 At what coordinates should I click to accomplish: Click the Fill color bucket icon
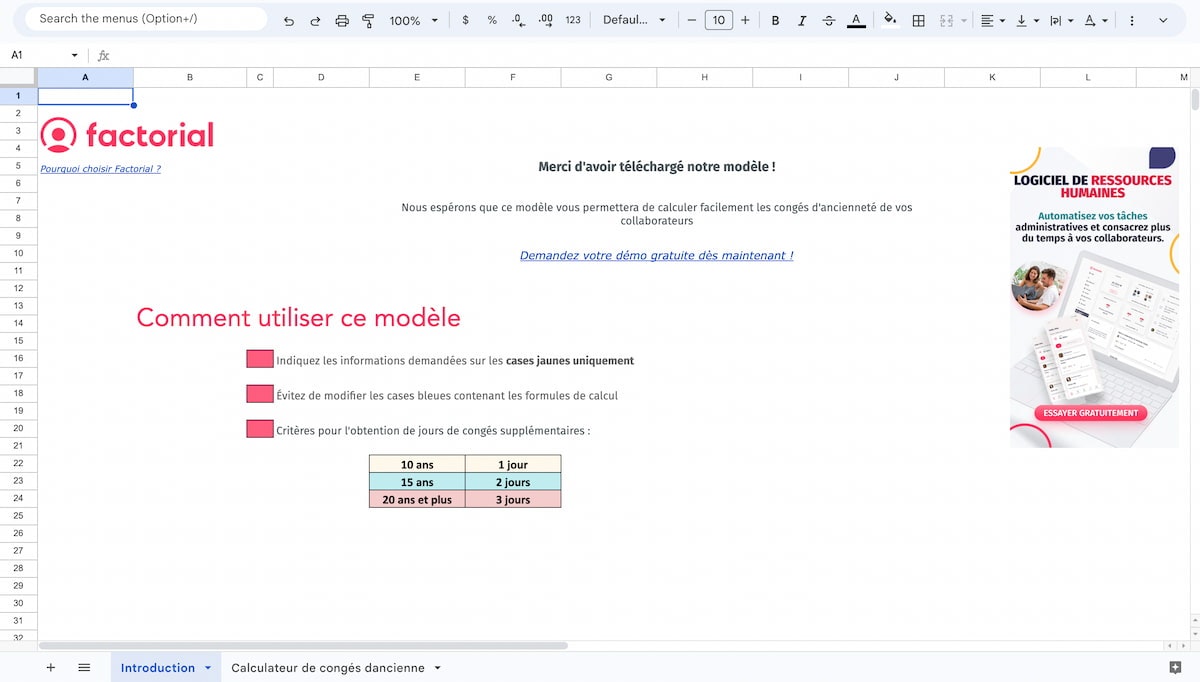(x=890, y=20)
